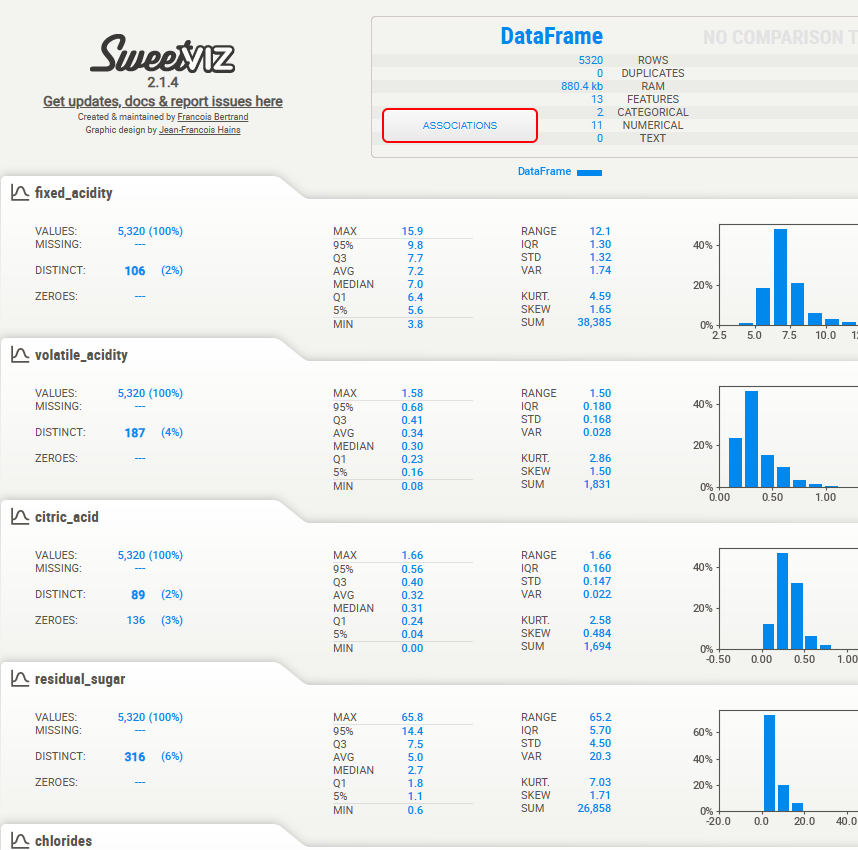Click fixed_acidity RANGE value 12.1

(x=600, y=231)
